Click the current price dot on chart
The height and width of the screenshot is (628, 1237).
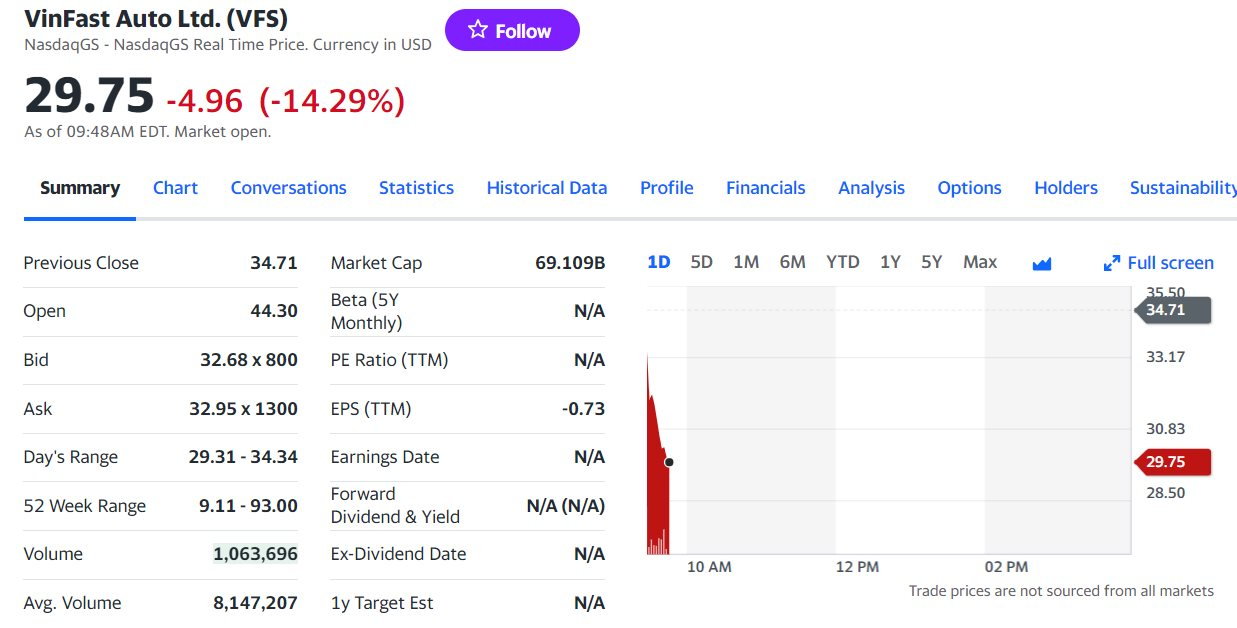click(x=669, y=462)
